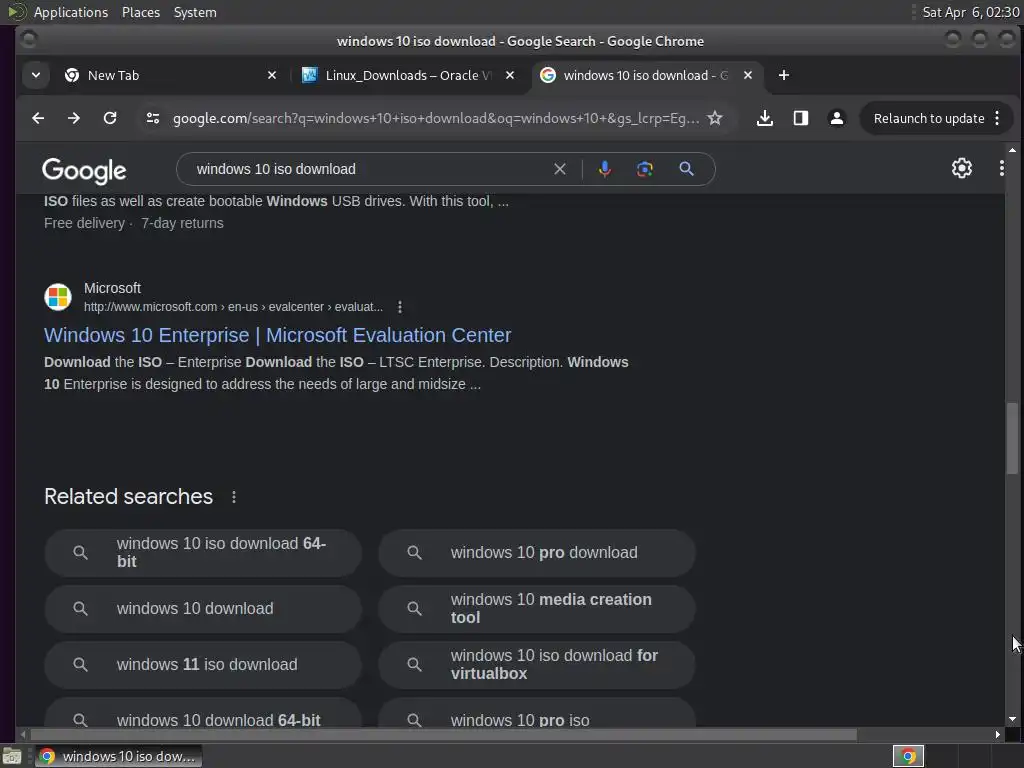Select the windows 10 iso download tab
Image resolution: width=1024 pixels, height=768 pixels.
click(645, 75)
